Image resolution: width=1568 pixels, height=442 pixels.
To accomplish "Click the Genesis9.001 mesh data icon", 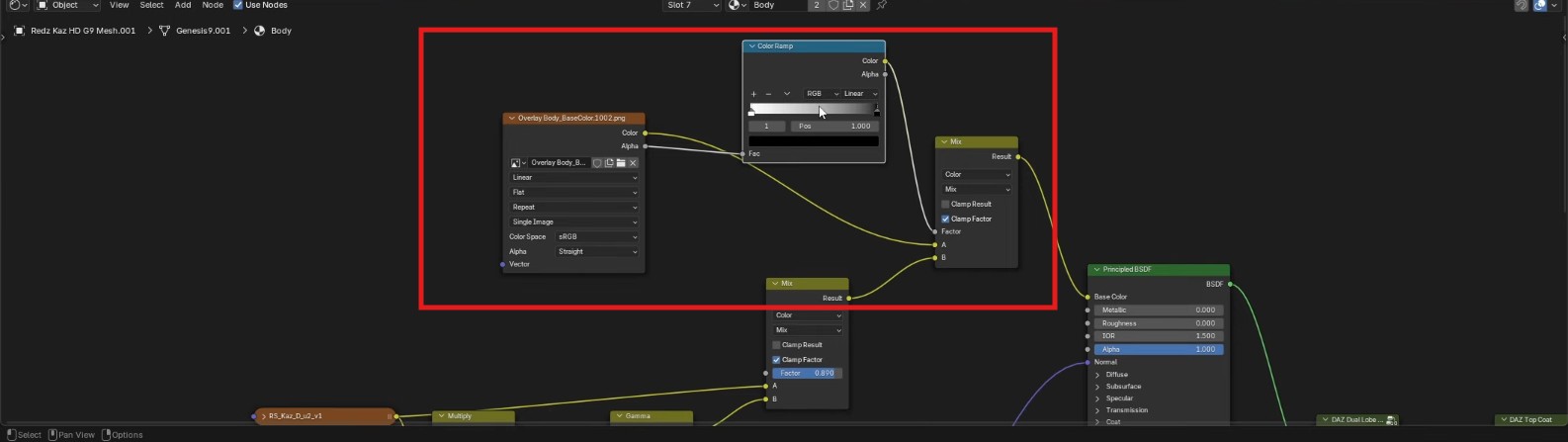I will click(164, 31).
